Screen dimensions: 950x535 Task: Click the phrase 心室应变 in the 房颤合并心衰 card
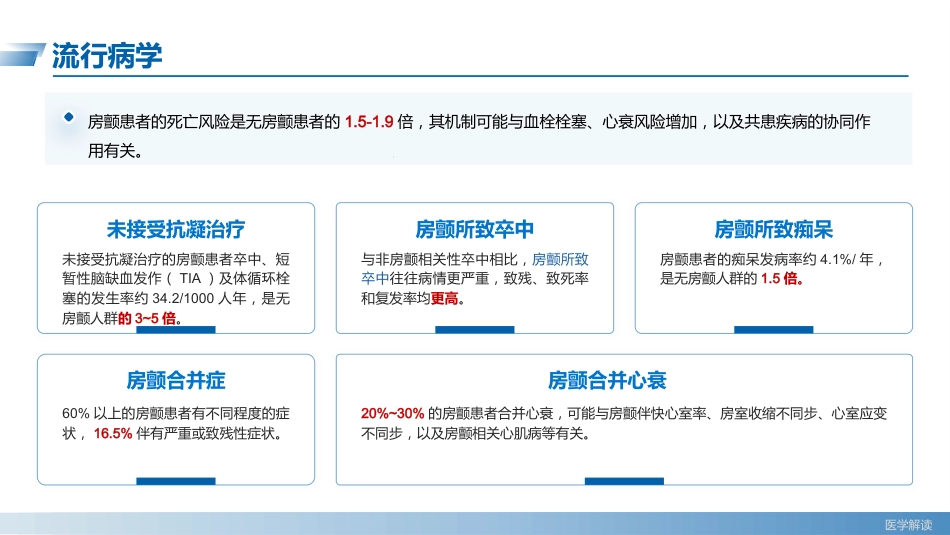[859, 413]
